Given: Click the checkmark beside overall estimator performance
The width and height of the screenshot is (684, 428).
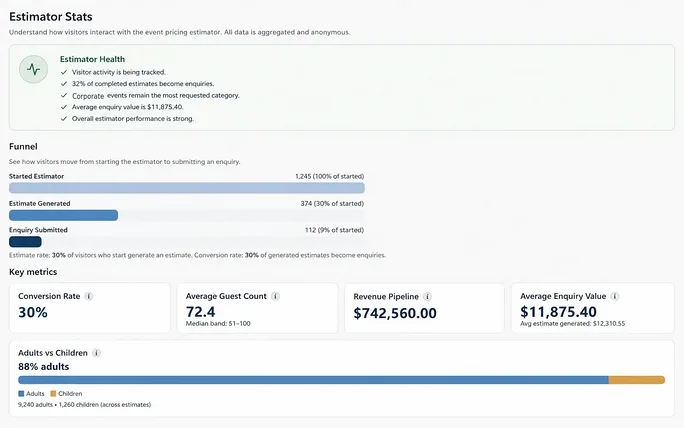Looking at the screenshot, I should pyautogui.click(x=64, y=119).
